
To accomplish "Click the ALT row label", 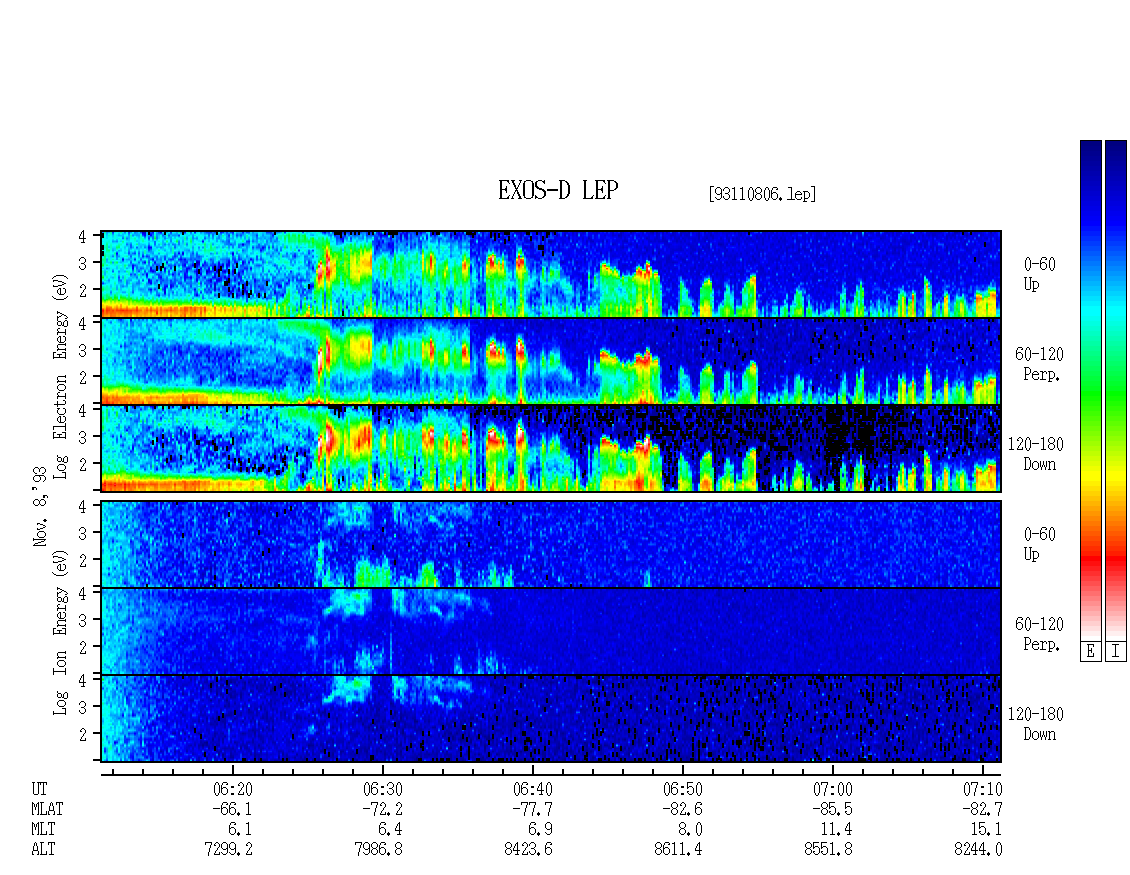I will point(43,850).
